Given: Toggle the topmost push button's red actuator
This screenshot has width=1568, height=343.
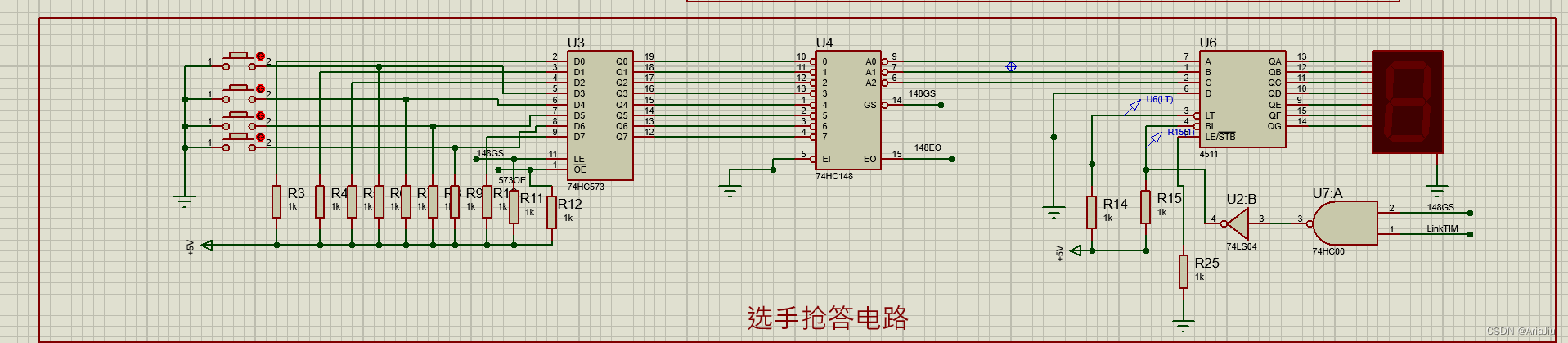Looking at the screenshot, I should [x=261, y=56].
